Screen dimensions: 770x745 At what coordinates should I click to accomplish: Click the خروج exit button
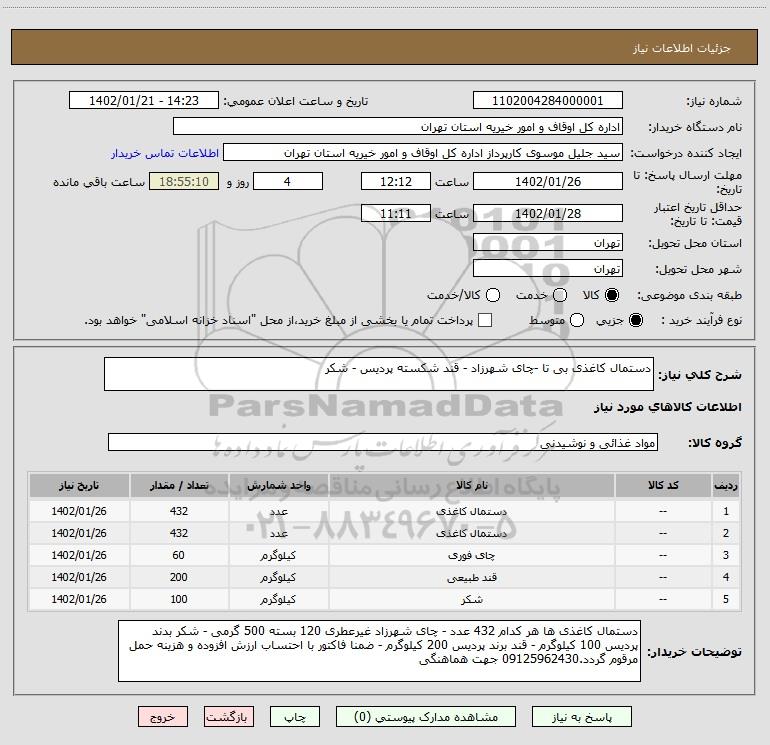(163, 717)
